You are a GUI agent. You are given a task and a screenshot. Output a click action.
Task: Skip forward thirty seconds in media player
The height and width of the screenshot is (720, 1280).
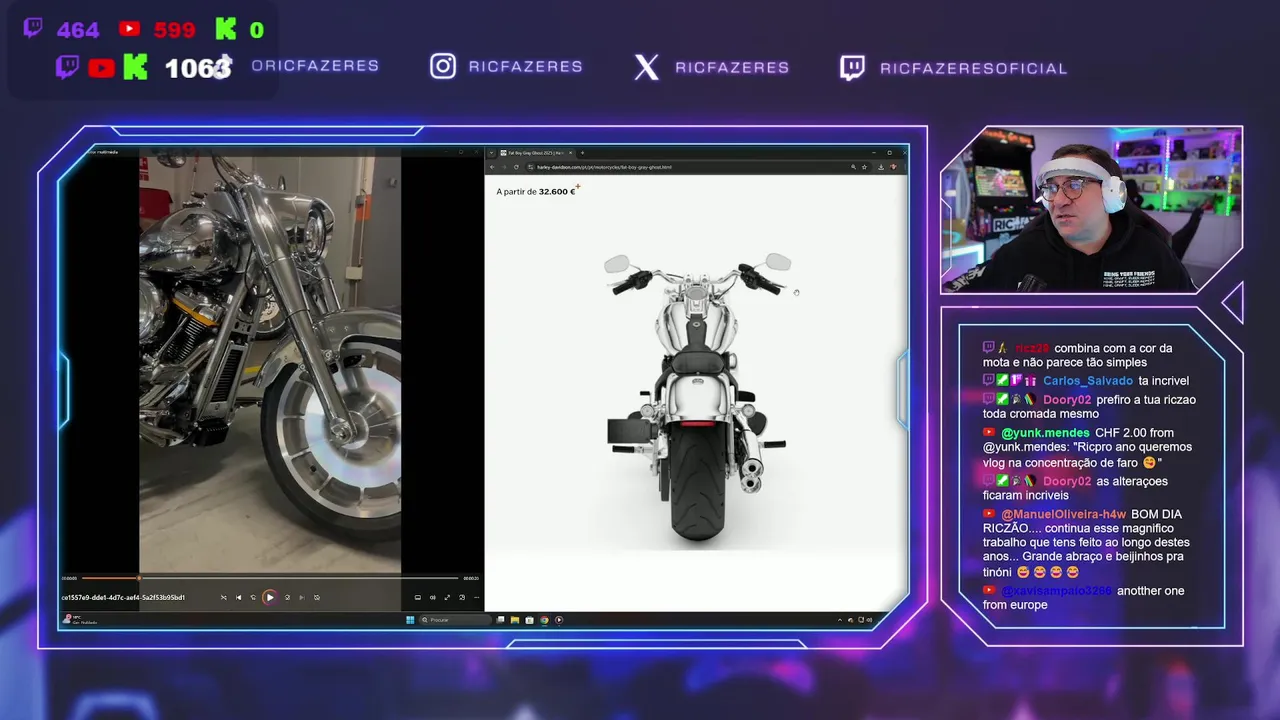pyautogui.click(x=287, y=597)
